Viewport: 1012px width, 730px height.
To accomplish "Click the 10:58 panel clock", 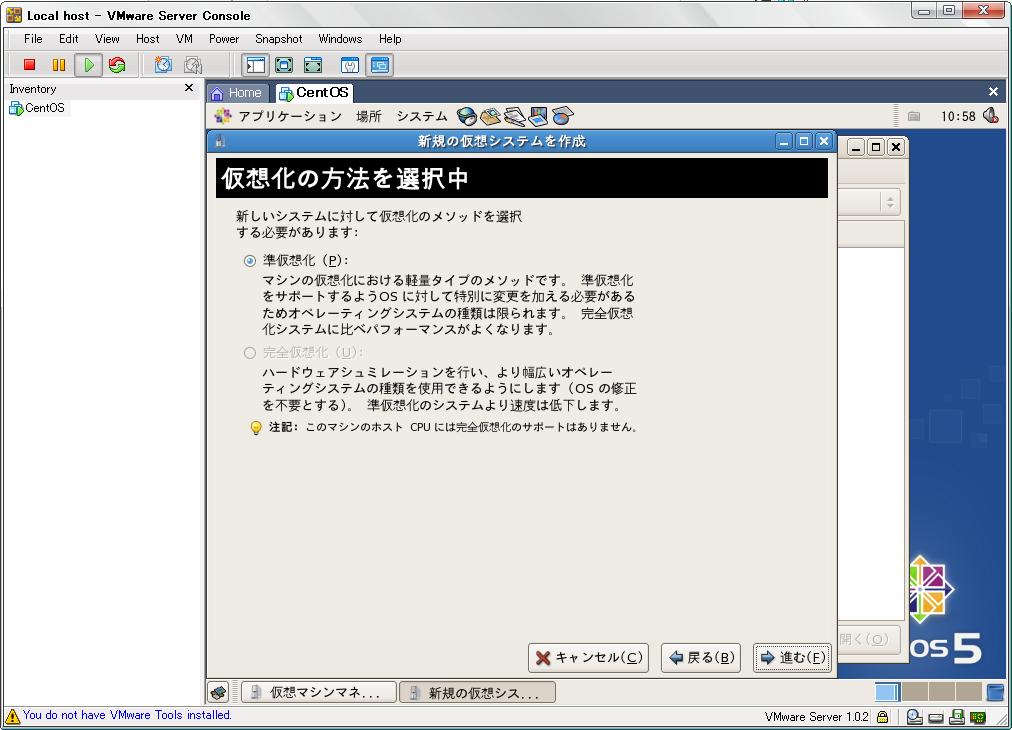I will 958,117.
